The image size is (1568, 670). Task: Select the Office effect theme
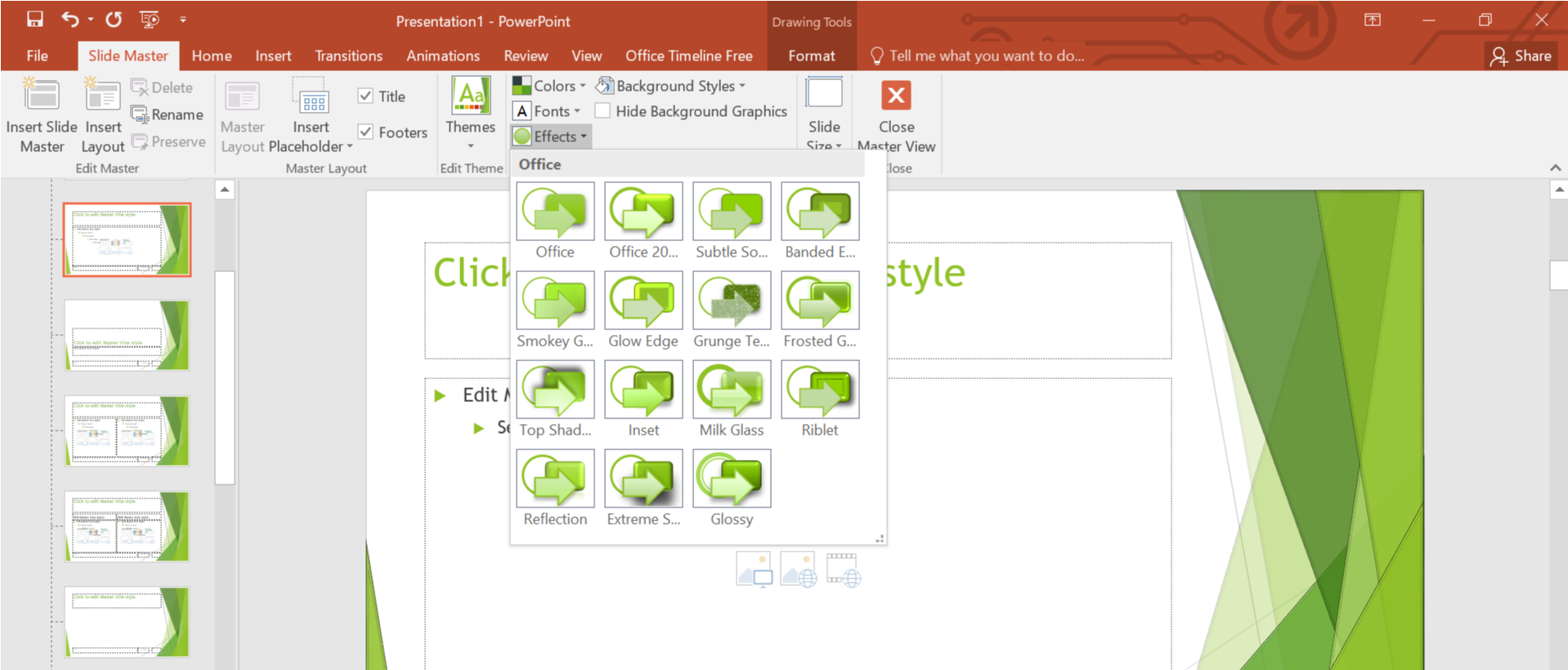coord(555,221)
